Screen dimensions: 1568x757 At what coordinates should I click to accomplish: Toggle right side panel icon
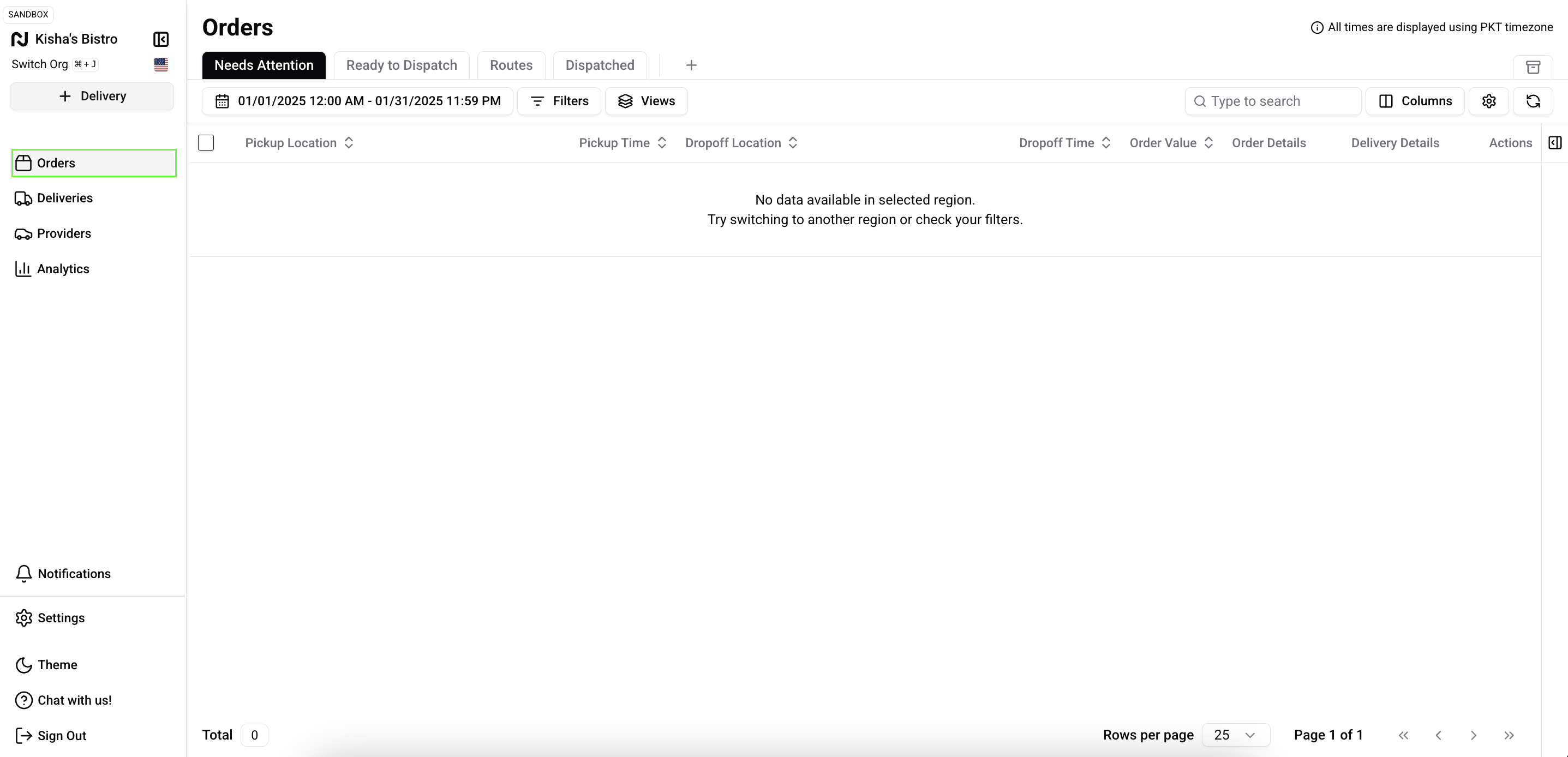coord(1554,142)
